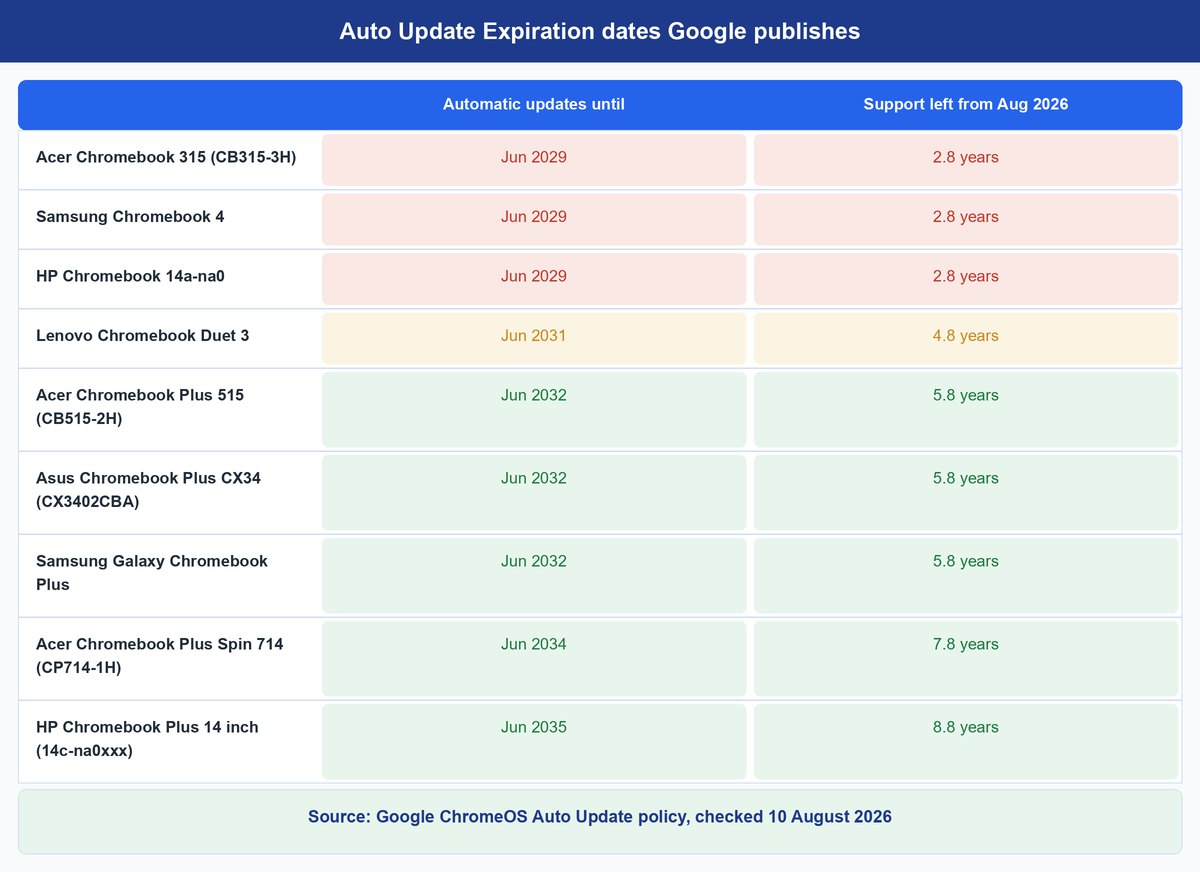This screenshot has height=872, width=1200.
Task: Click the Jun 2029 cell for Acer Chromebook 315
Action: coord(534,160)
